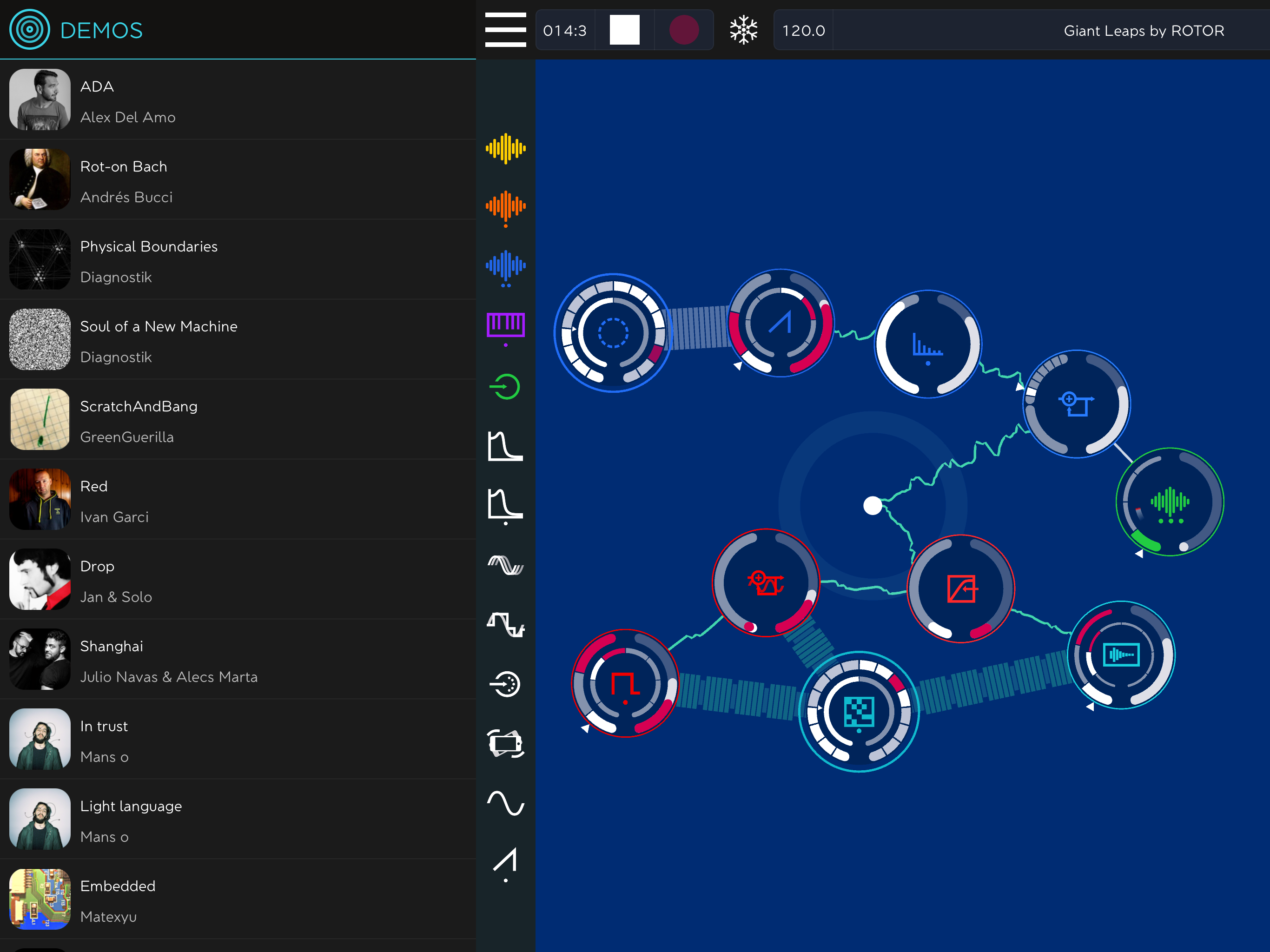Viewport: 1270px width, 952px height.
Task: Select the dashed circle node on canvas
Action: pos(613,332)
